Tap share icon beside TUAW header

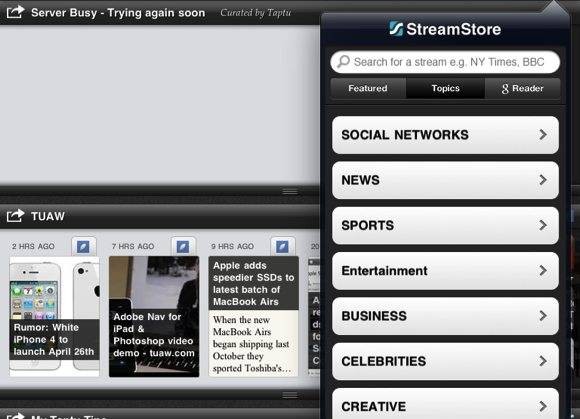(15, 216)
